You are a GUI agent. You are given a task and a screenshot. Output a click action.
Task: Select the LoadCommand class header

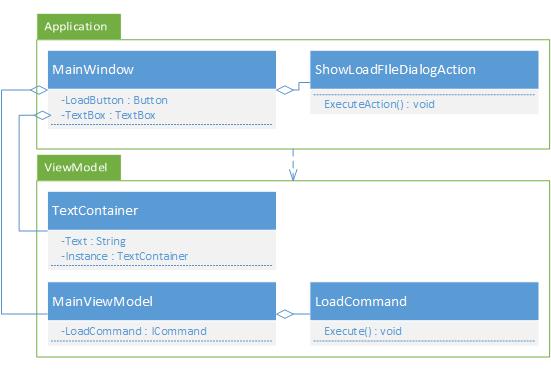tap(424, 301)
